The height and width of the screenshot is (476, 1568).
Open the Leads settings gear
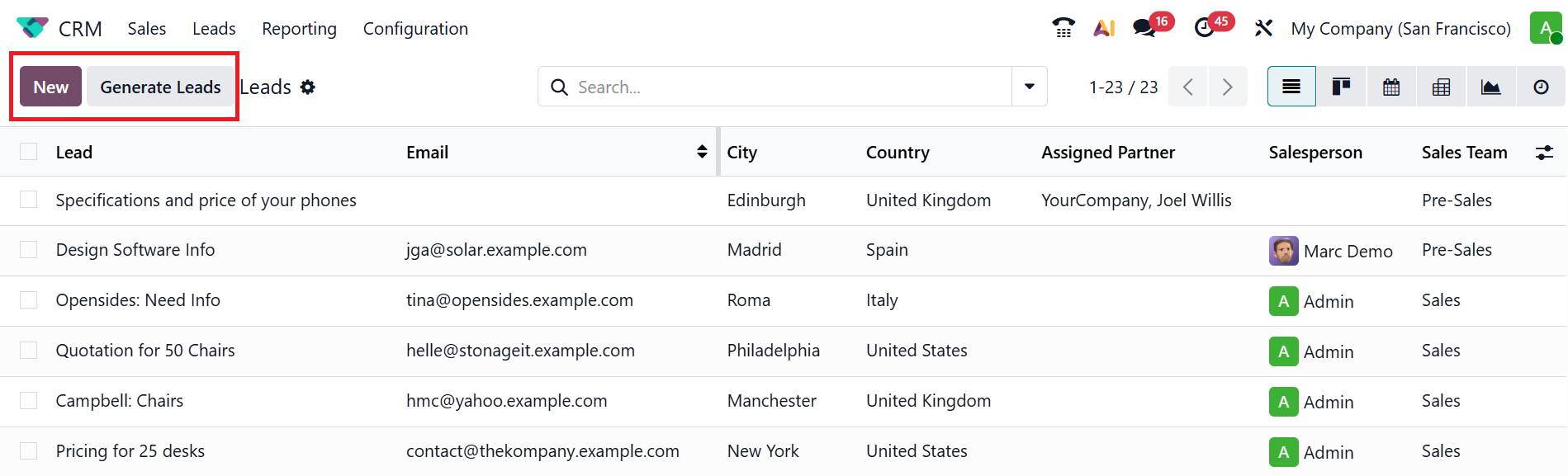308,87
